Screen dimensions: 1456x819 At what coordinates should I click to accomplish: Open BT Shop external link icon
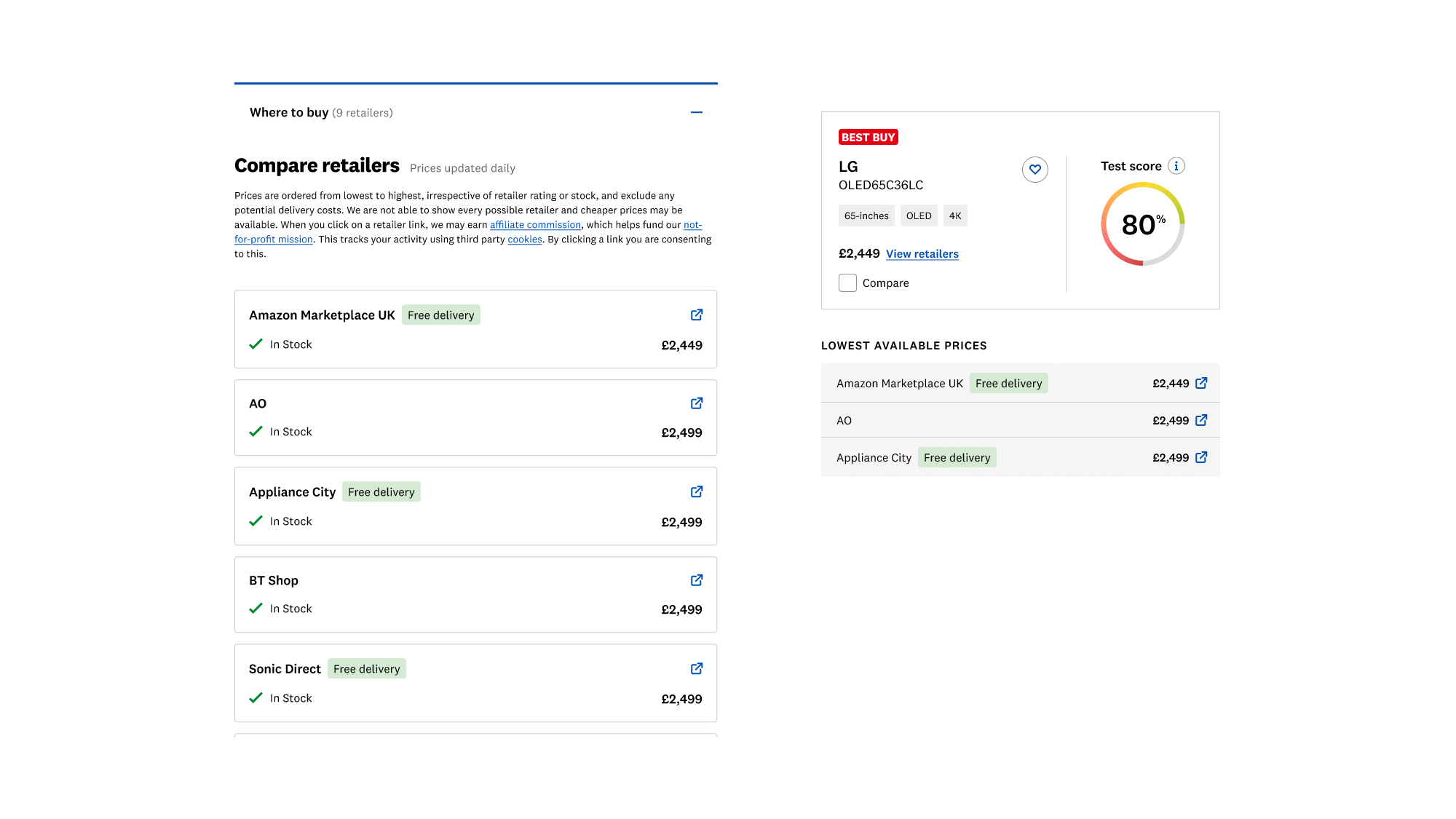[x=697, y=580]
